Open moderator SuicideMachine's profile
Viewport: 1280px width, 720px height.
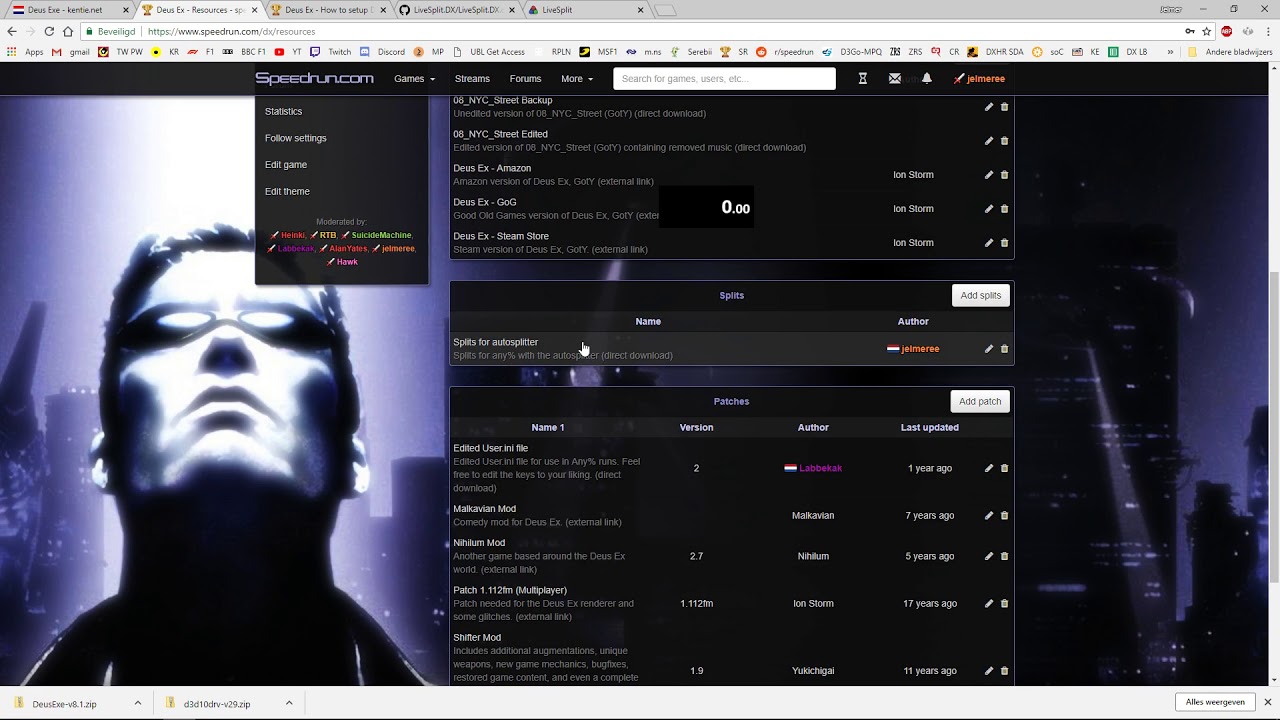(x=381, y=235)
